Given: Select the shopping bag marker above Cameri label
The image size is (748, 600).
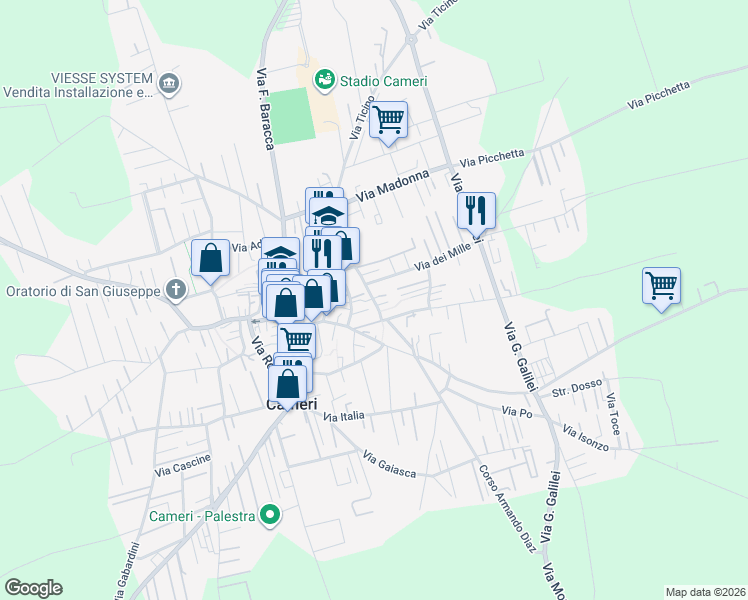Looking at the screenshot, I should 287,385.
